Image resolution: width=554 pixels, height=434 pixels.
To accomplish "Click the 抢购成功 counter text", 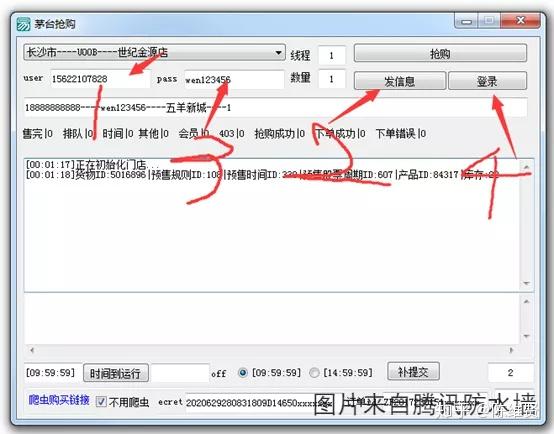I will (279, 134).
